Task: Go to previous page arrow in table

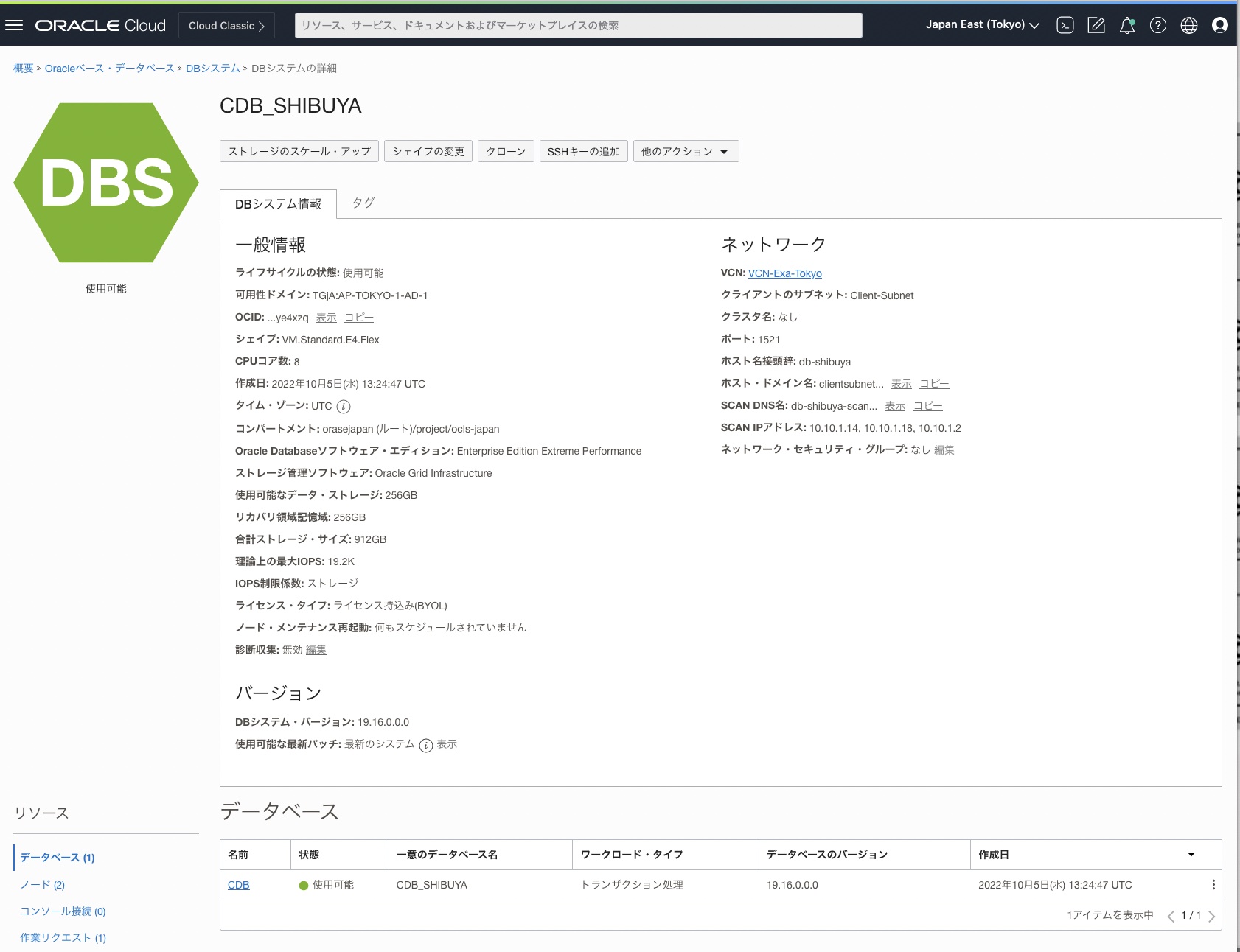Action: [x=1171, y=916]
